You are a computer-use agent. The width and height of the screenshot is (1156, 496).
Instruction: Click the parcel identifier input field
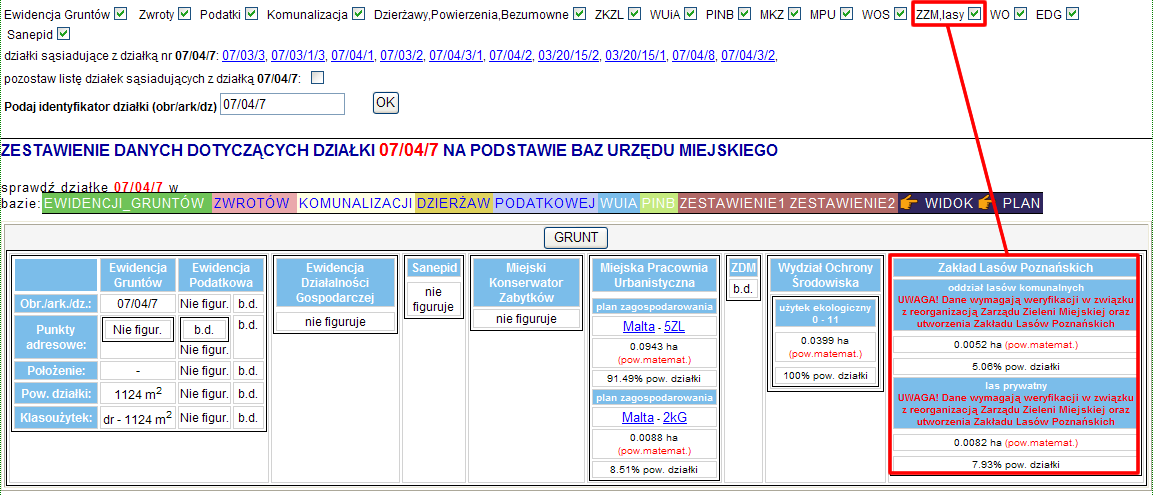(x=282, y=104)
